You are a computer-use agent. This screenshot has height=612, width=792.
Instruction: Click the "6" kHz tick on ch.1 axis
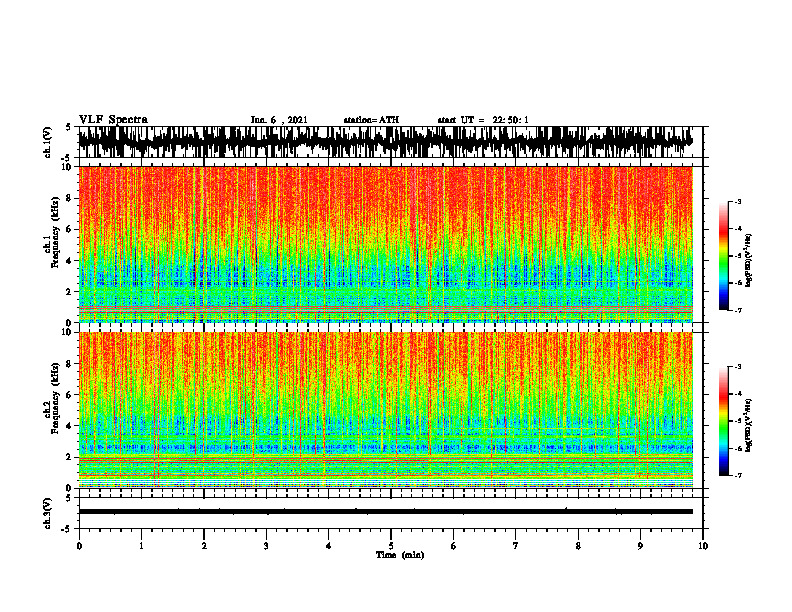click(x=69, y=229)
